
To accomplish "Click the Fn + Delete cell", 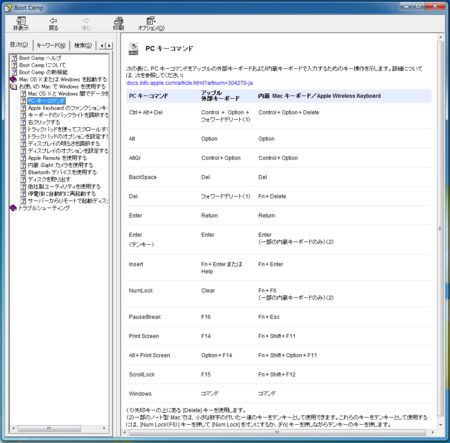I will pyautogui.click(x=272, y=197).
